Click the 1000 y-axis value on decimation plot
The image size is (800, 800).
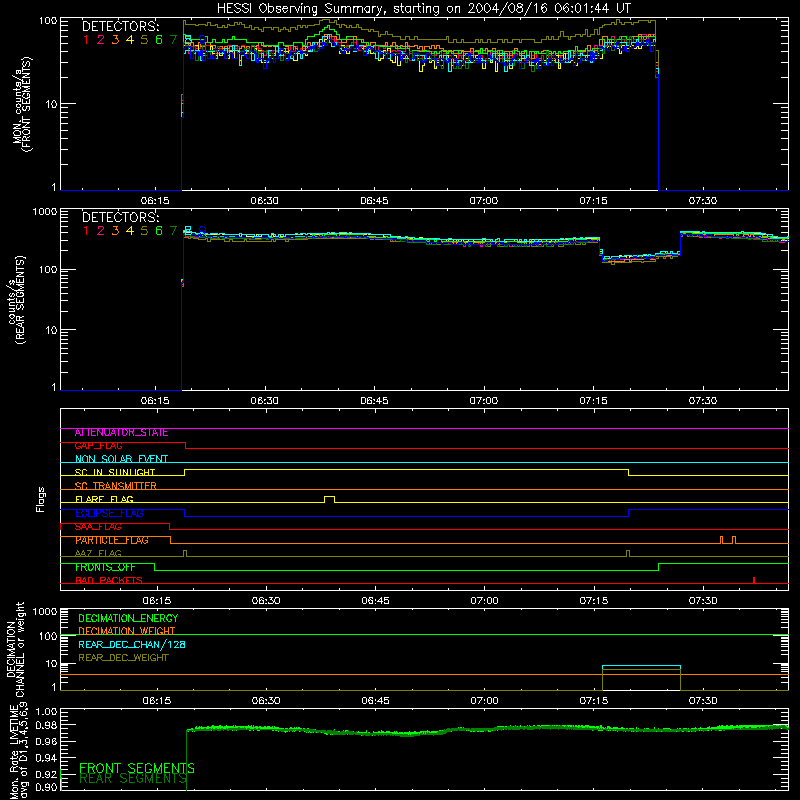click(45, 612)
